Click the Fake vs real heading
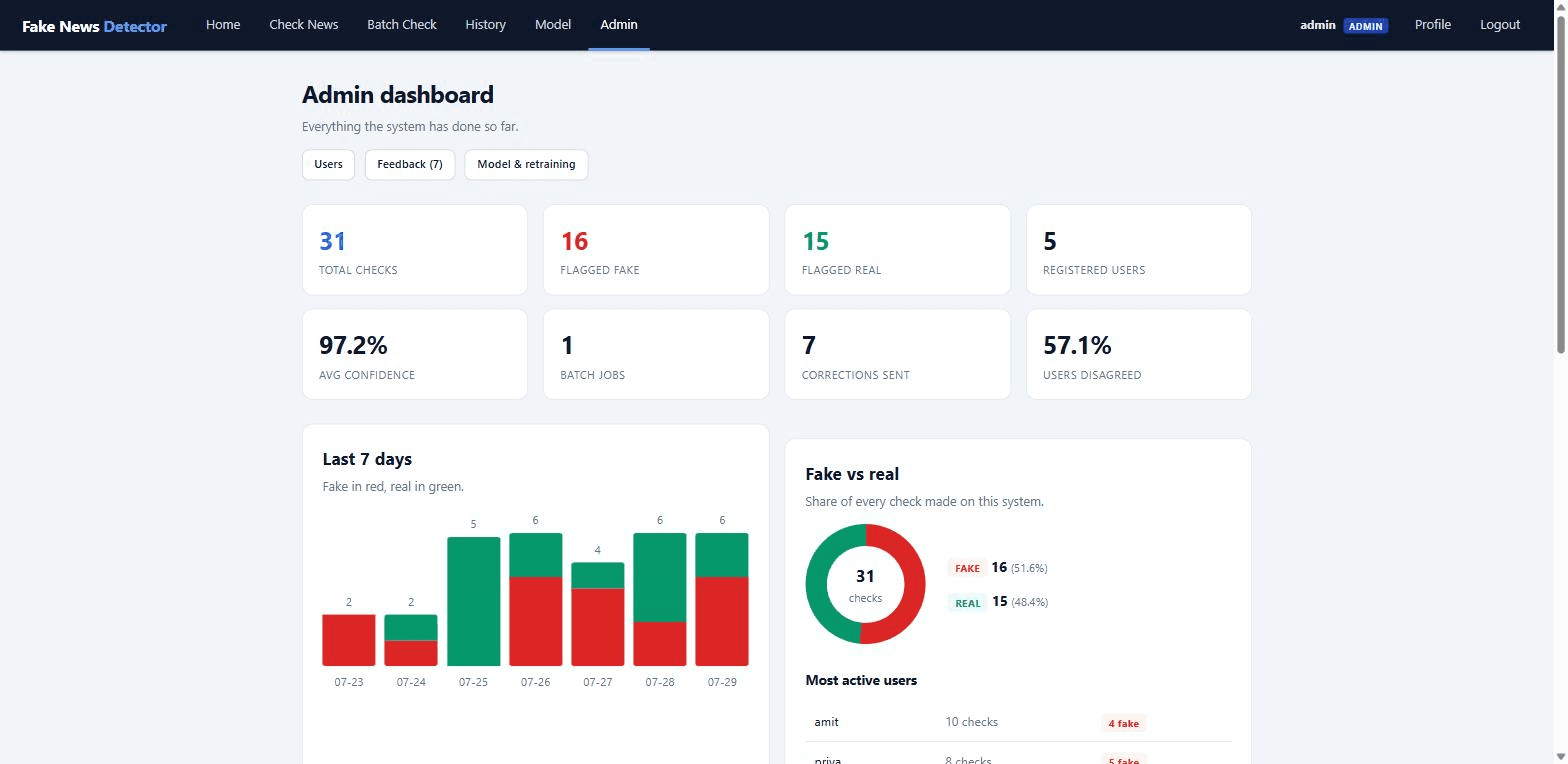The width and height of the screenshot is (1568, 764). click(852, 474)
